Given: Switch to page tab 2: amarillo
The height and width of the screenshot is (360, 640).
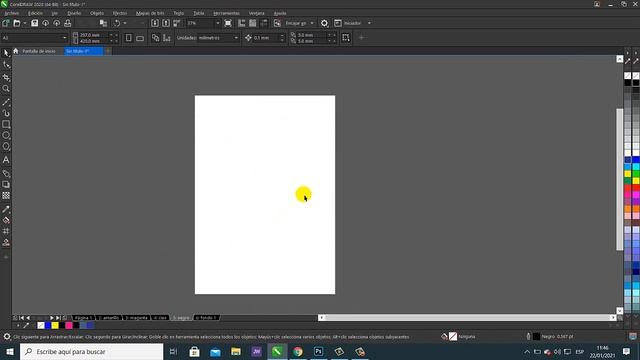Looking at the screenshot, I should (109, 318).
